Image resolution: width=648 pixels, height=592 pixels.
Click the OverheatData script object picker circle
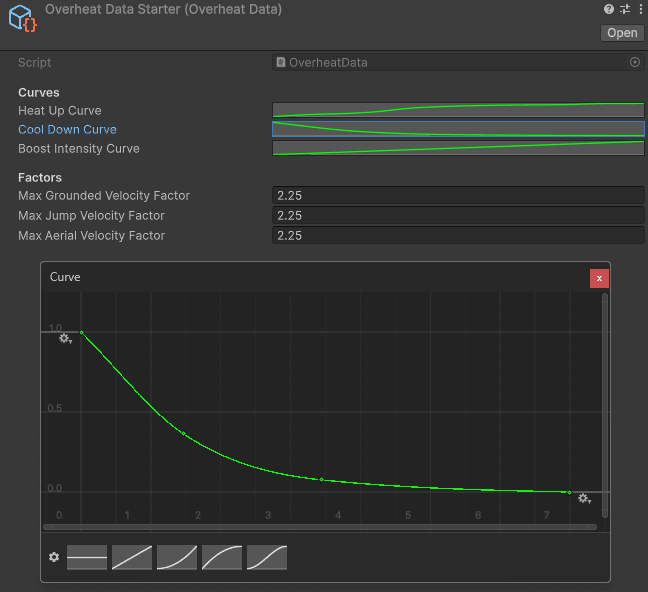pos(635,62)
